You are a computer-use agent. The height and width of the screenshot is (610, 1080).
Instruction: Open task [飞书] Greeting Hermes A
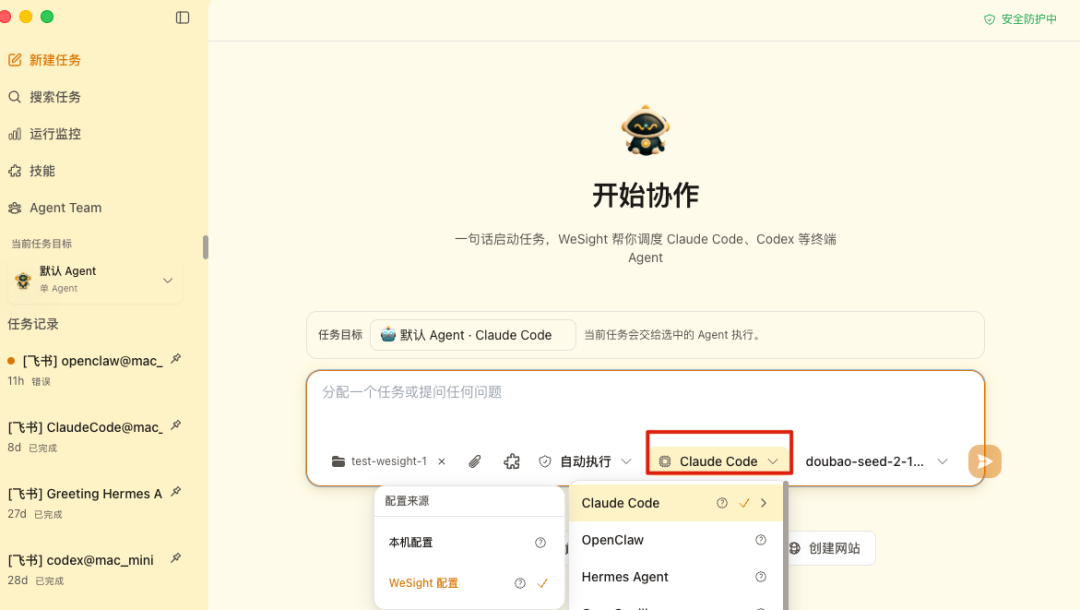[85, 494]
